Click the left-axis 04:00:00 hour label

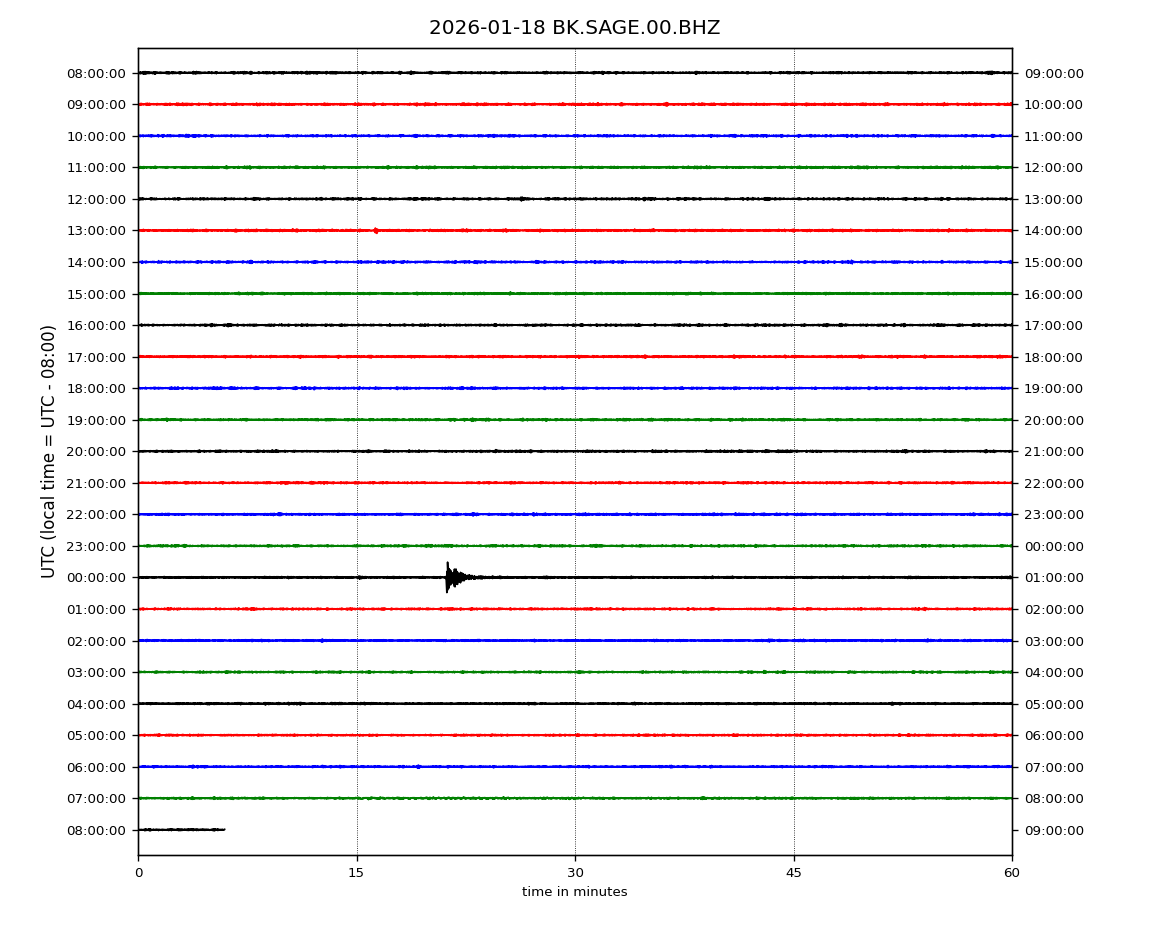point(97,704)
